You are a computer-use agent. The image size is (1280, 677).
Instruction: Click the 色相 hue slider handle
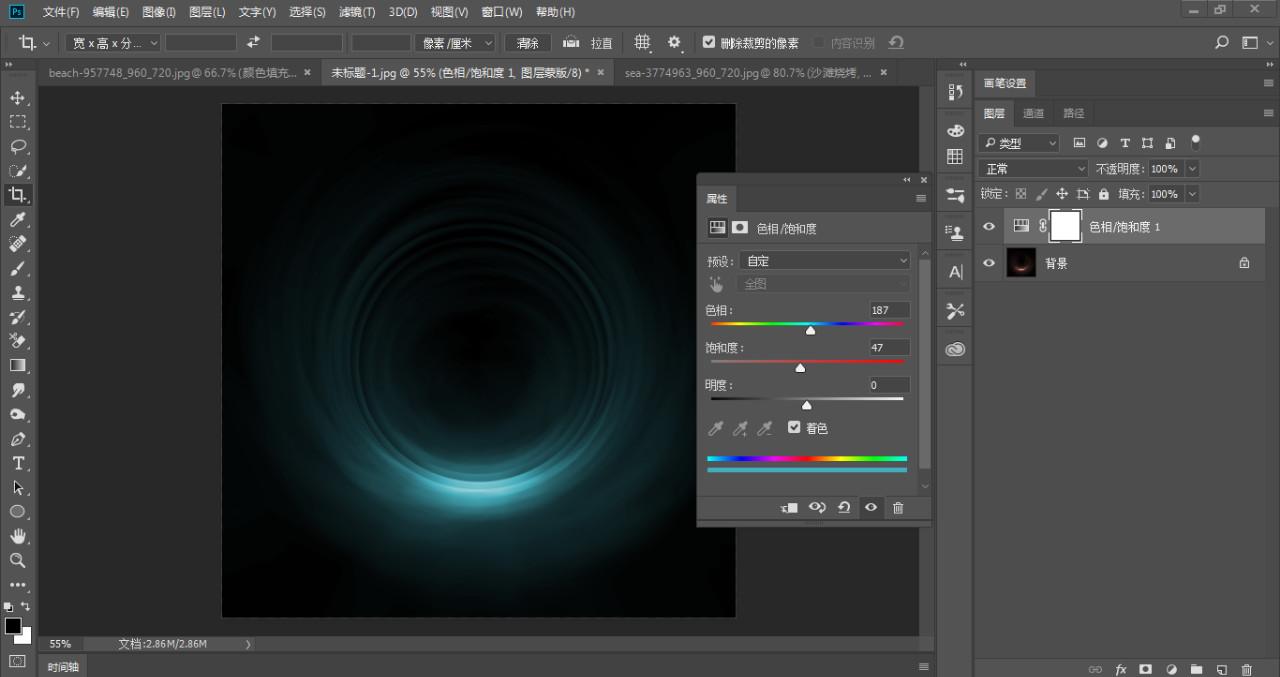click(x=810, y=330)
